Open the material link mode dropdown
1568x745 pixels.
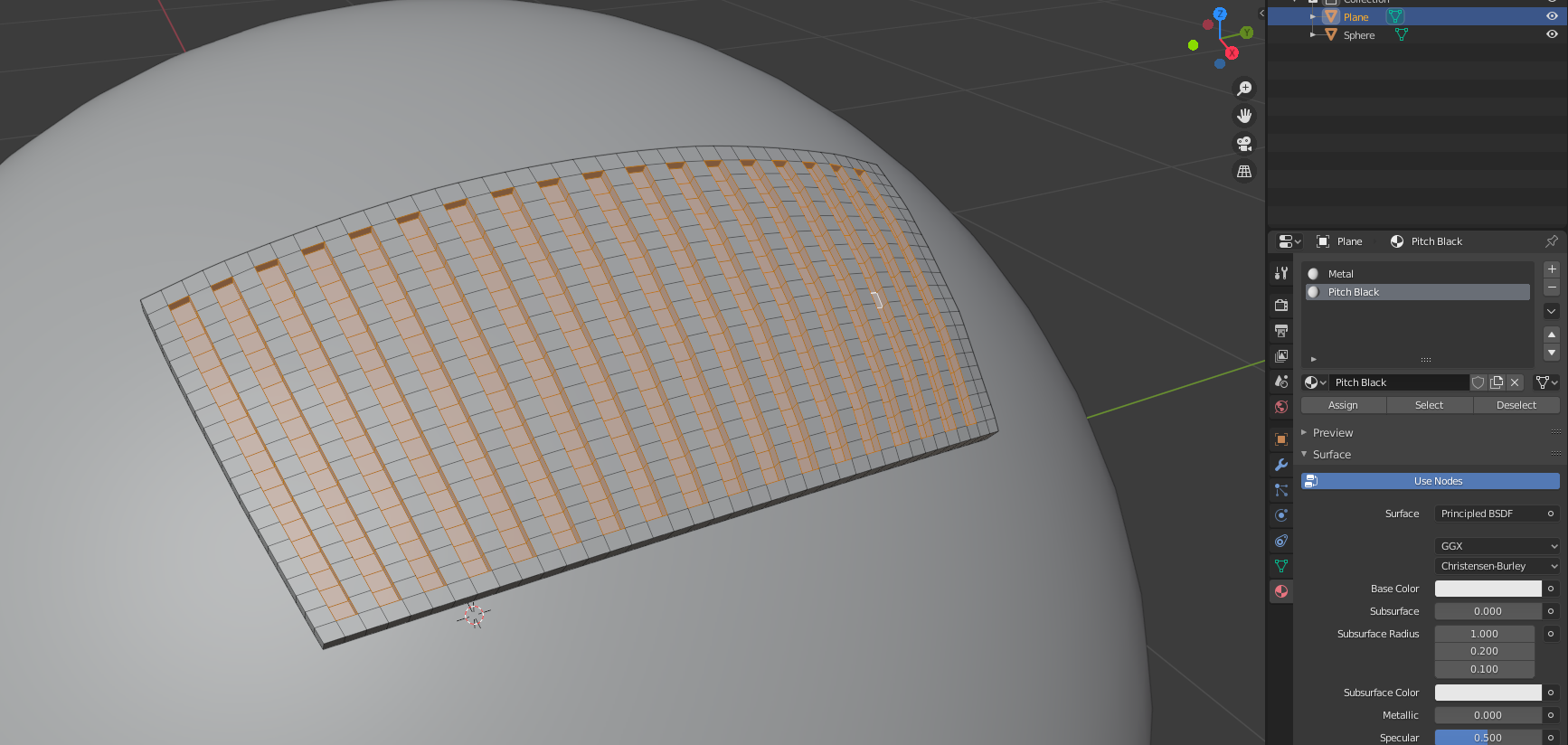pyautogui.click(x=1547, y=382)
